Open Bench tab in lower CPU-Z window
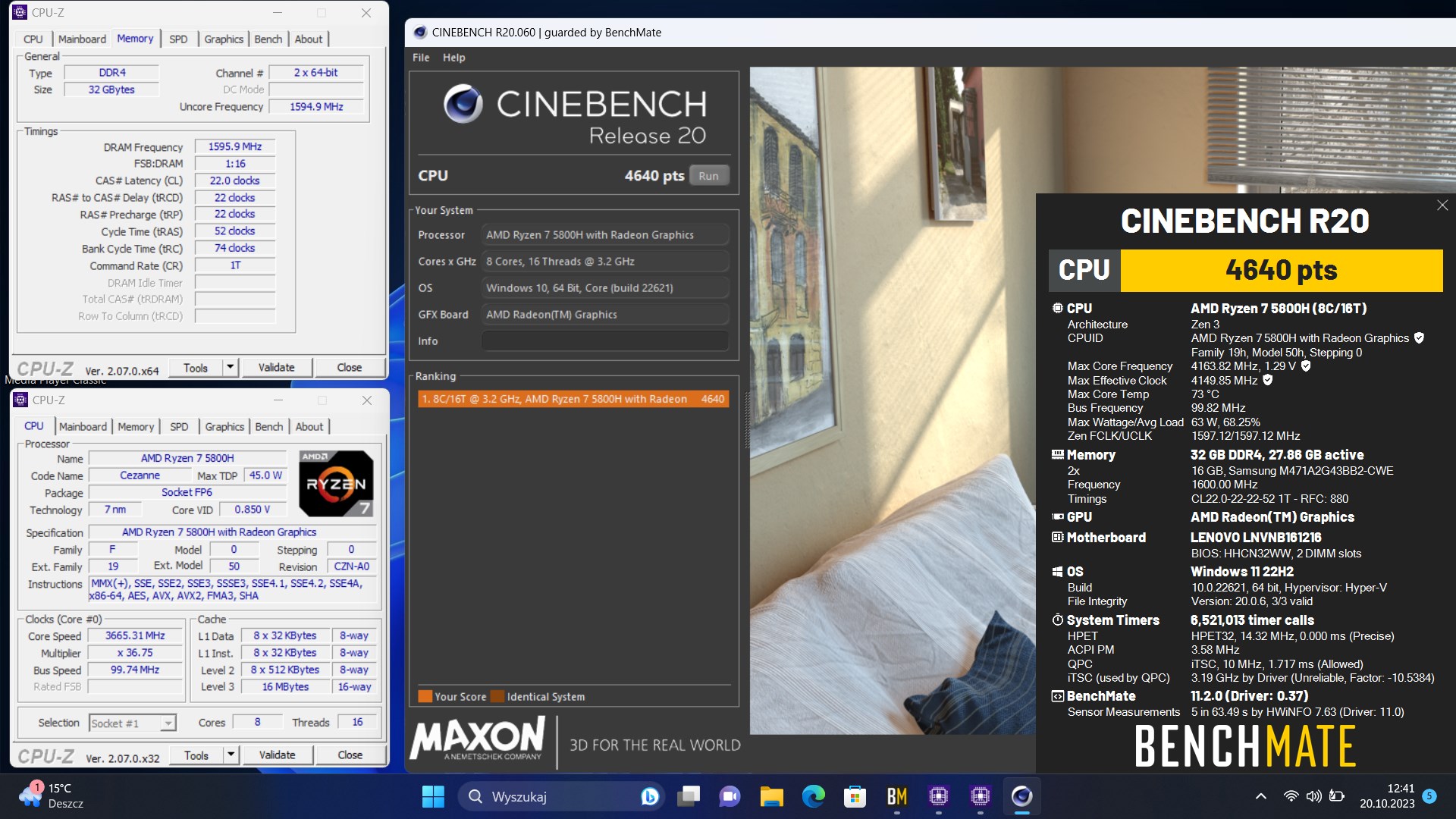The image size is (1456, 819). coord(268,426)
